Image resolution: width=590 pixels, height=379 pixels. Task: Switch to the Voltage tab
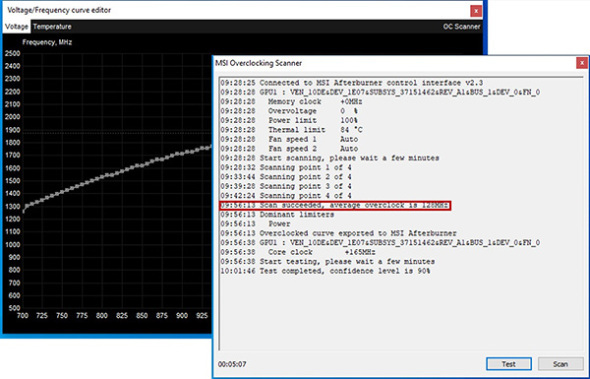(x=16, y=27)
